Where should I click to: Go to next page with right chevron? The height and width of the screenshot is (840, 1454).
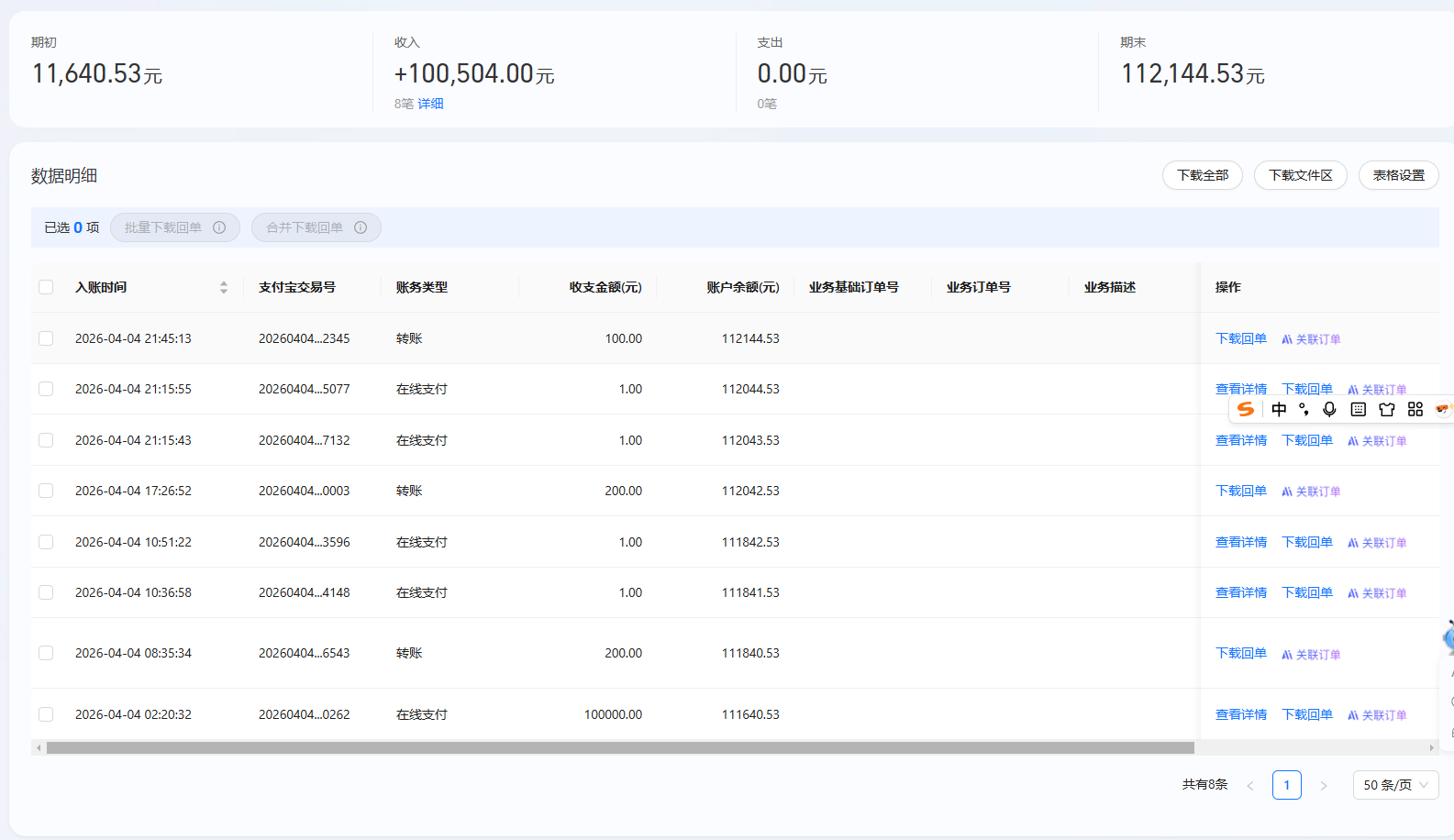pos(1323,785)
